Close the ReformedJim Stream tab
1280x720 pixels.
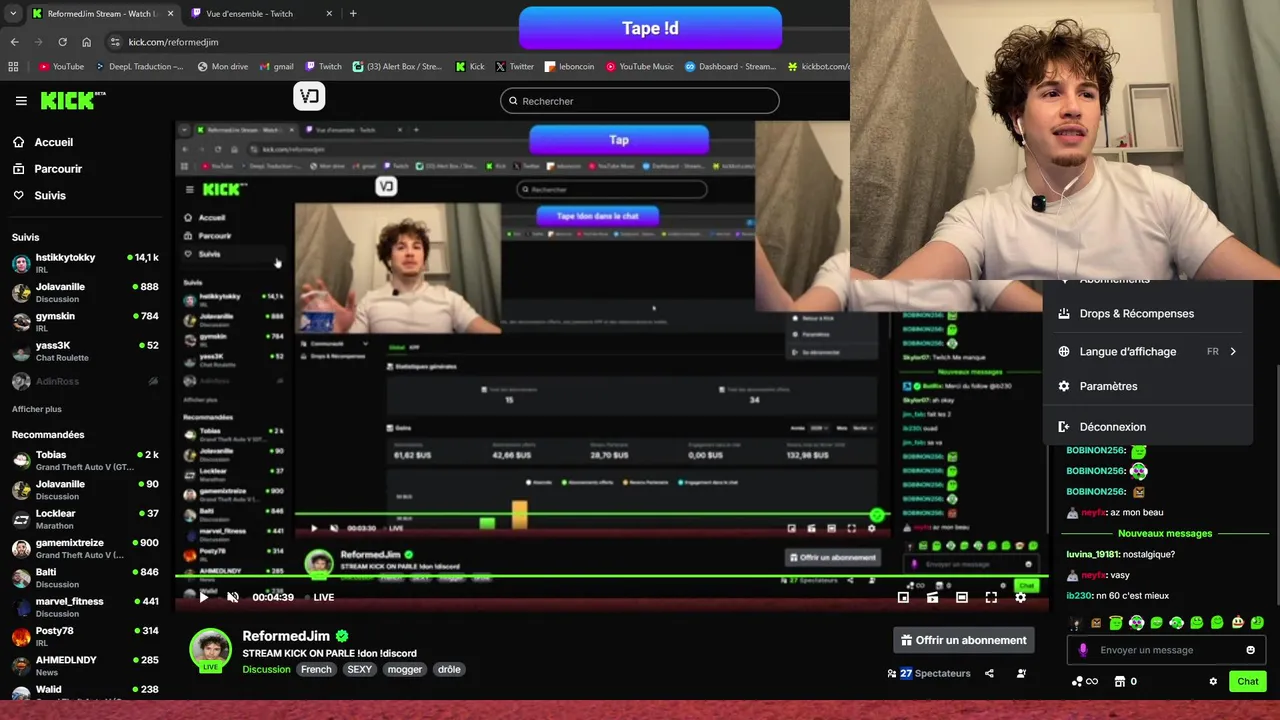pyautogui.click(x=170, y=14)
